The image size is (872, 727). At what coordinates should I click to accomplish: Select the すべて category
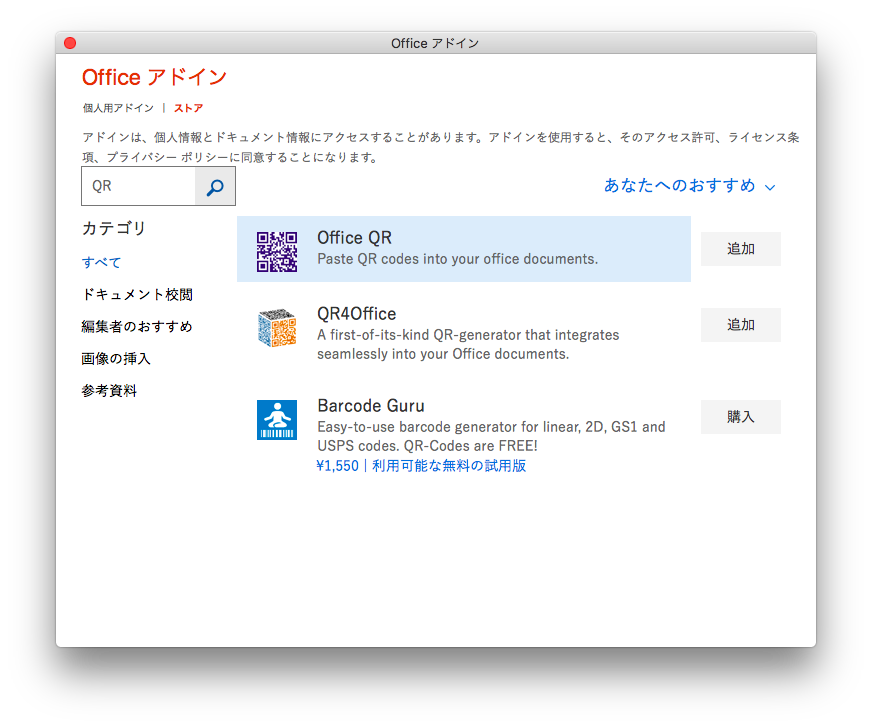[x=101, y=262]
